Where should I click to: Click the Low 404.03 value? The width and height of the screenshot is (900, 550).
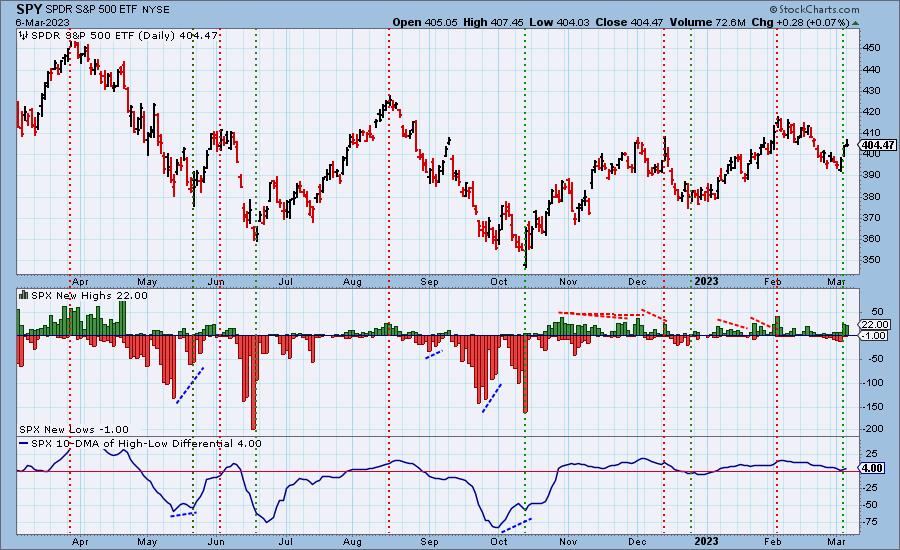tap(559, 22)
